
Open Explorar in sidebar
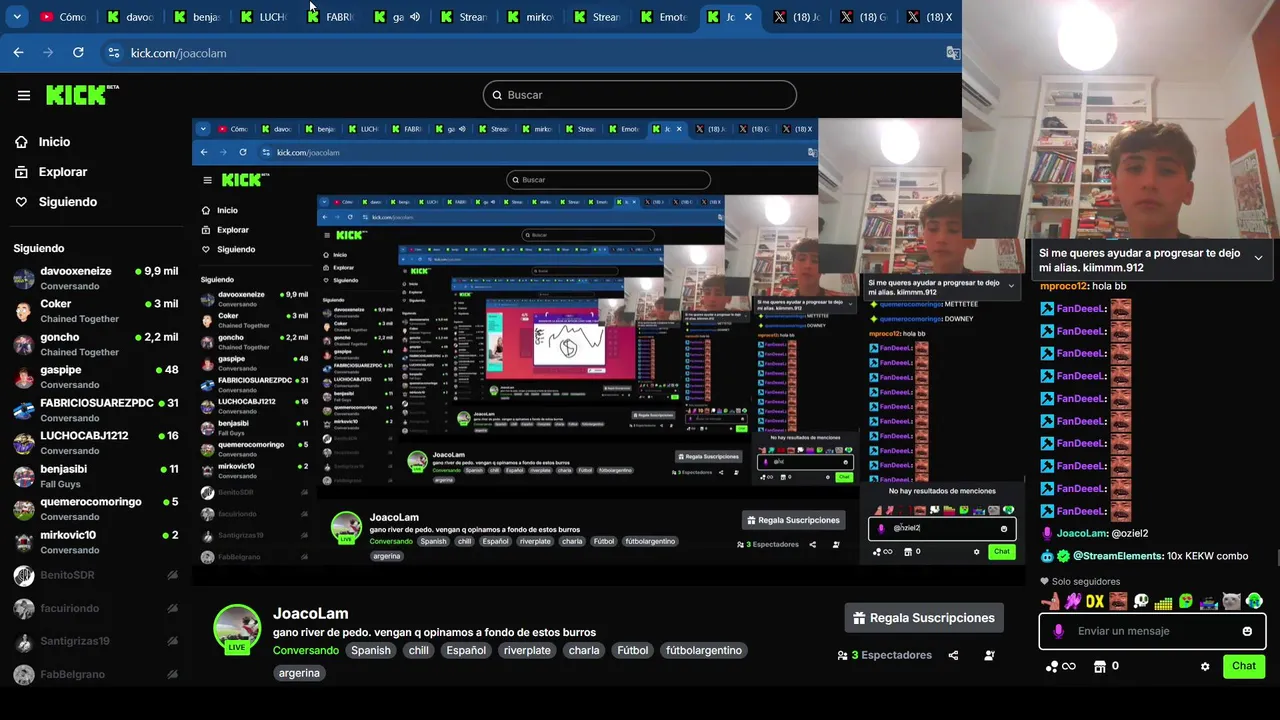[x=62, y=172]
